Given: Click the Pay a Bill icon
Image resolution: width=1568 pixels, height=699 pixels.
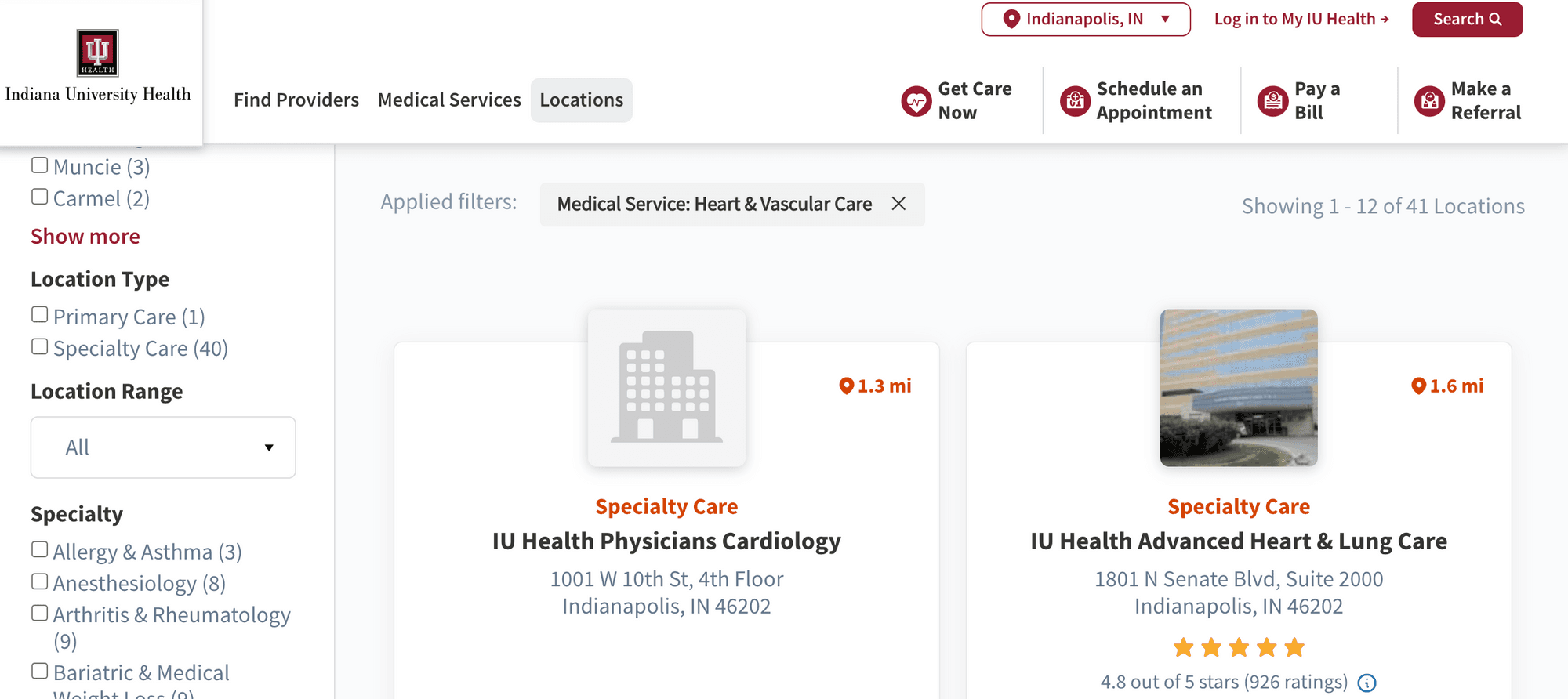Looking at the screenshot, I should click(1272, 101).
